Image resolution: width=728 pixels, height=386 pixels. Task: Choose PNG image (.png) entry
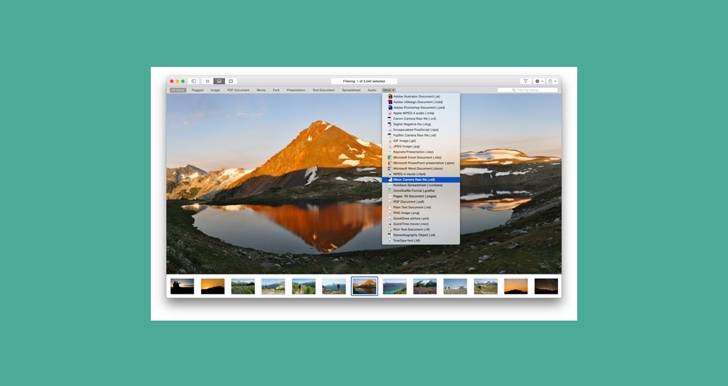421,213
